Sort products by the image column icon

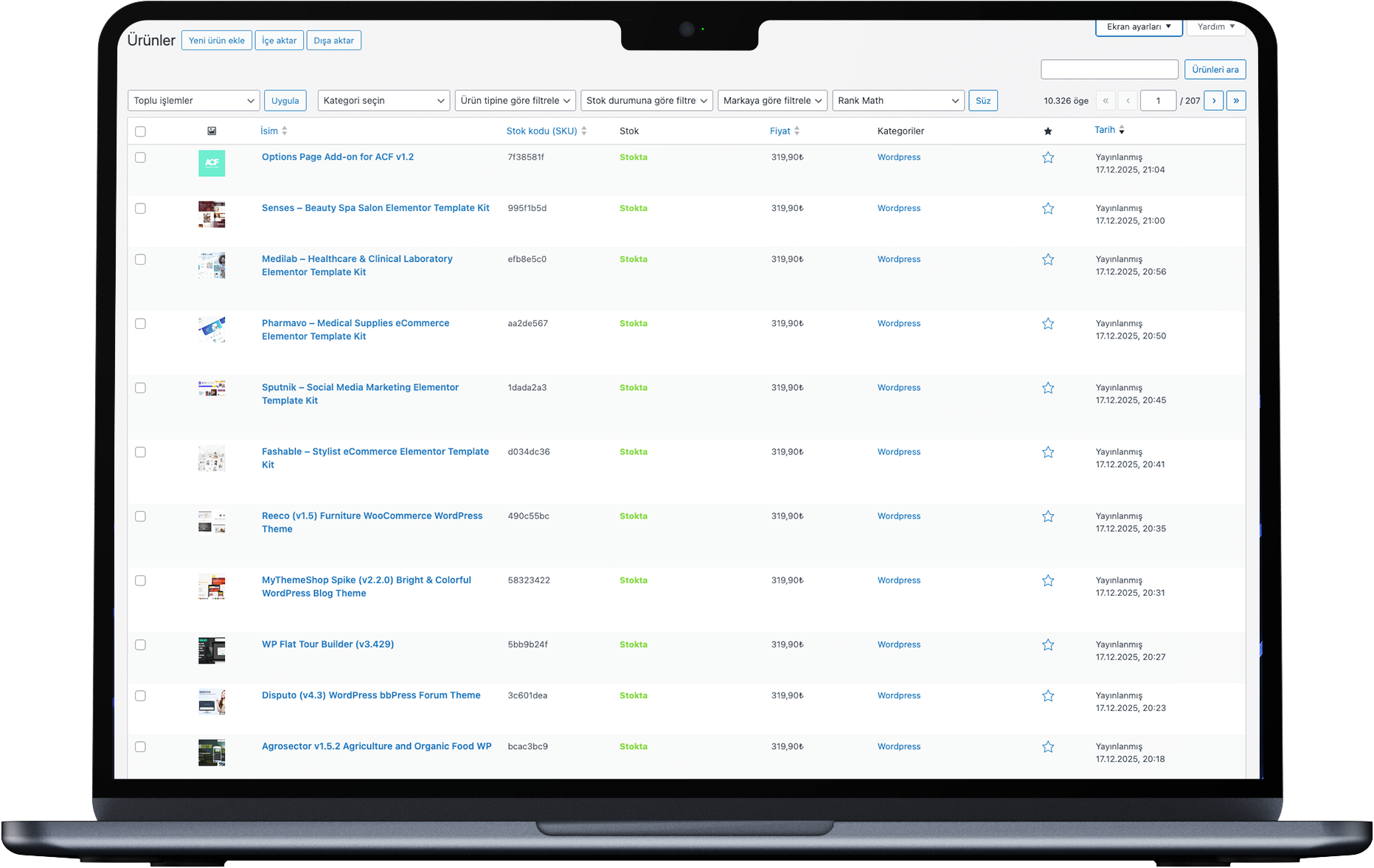212,131
